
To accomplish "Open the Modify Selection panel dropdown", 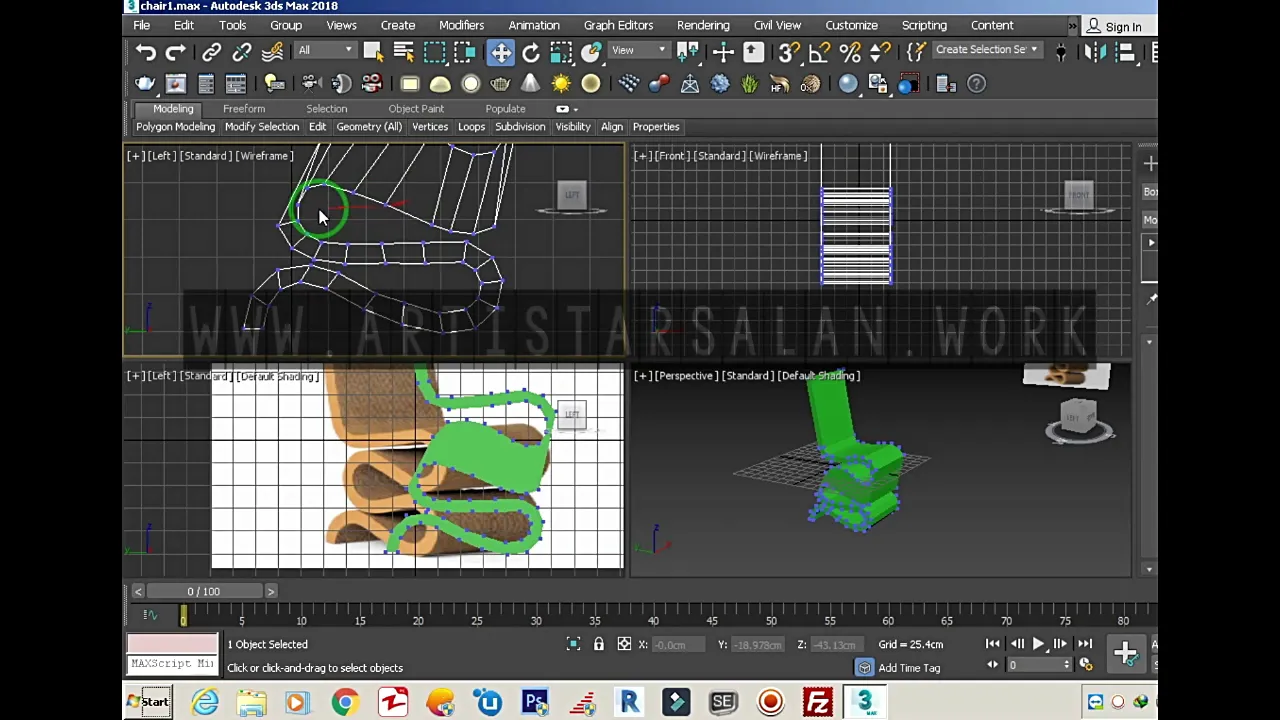I will pyautogui.click(x=261, y=127).
